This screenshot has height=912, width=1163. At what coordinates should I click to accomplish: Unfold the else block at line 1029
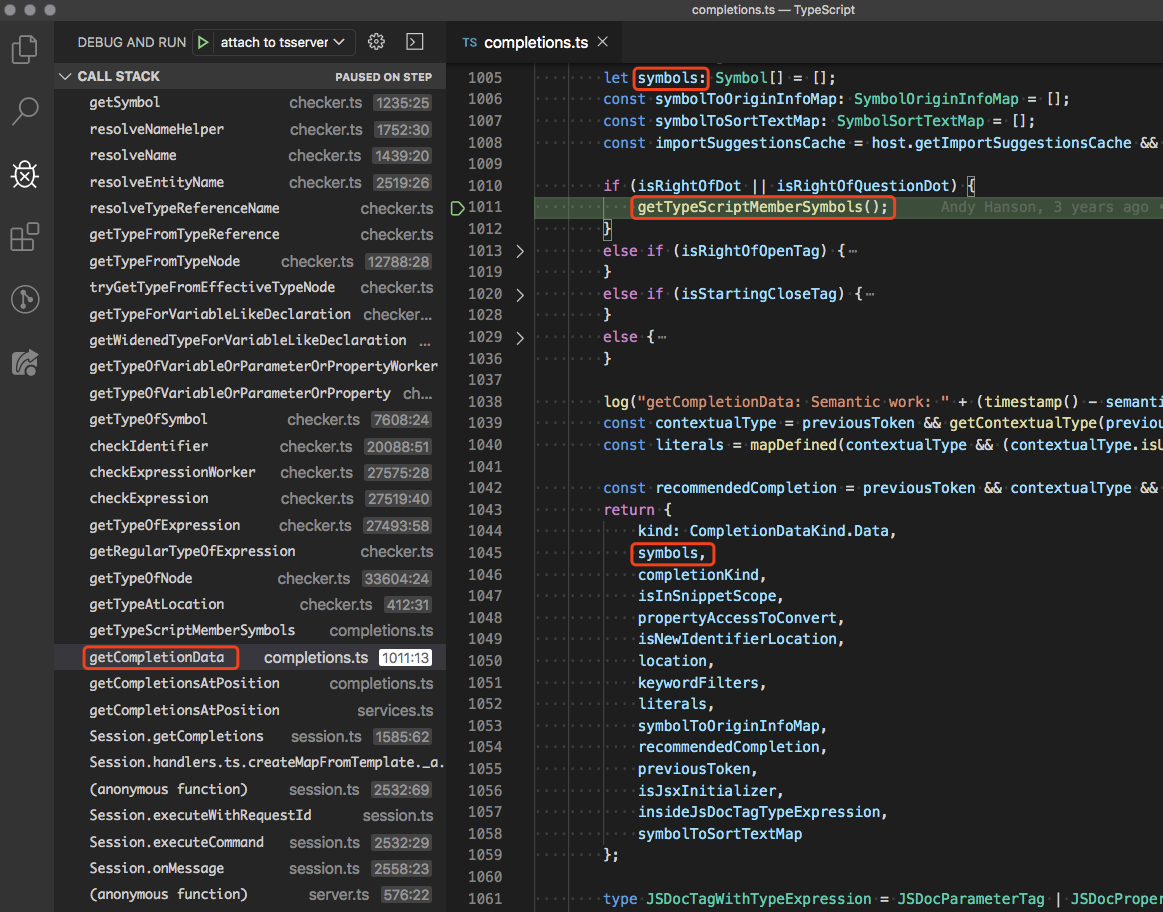tap(519, 337)
